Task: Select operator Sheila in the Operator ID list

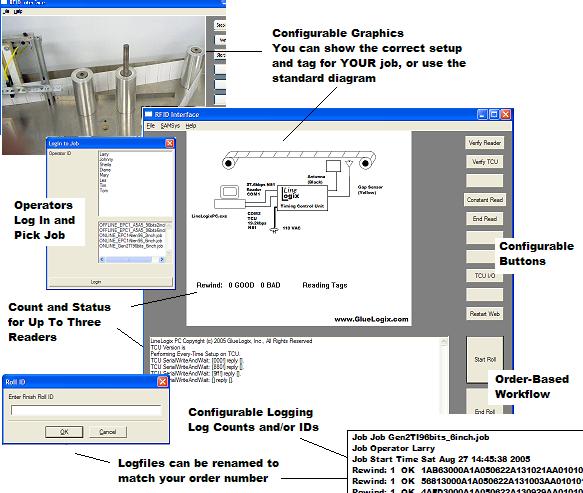Action: pos(105,164)
